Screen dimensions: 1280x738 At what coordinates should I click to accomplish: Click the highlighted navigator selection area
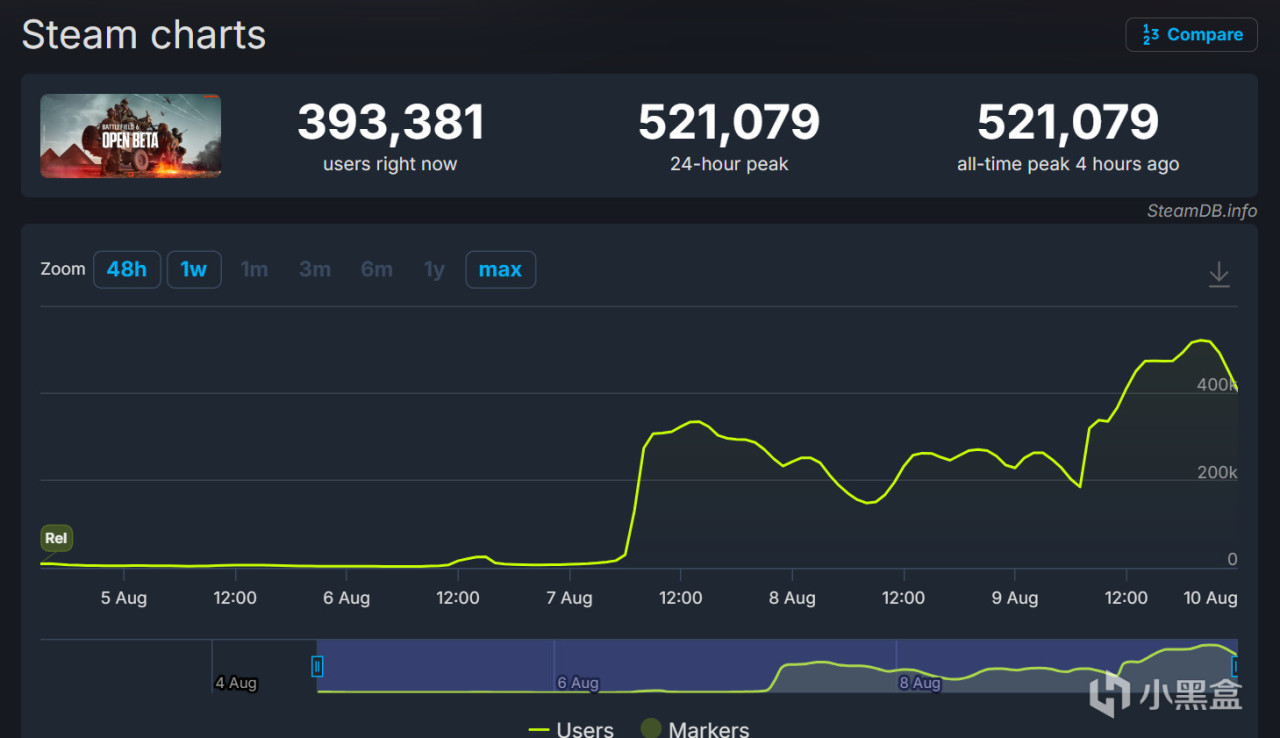(777, 665)
